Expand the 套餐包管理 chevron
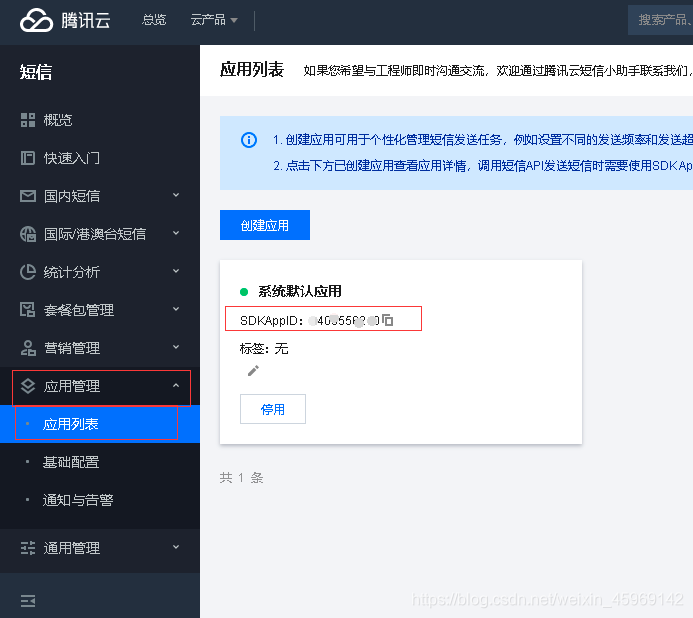The image size is (693, 618). coord(176,309)
